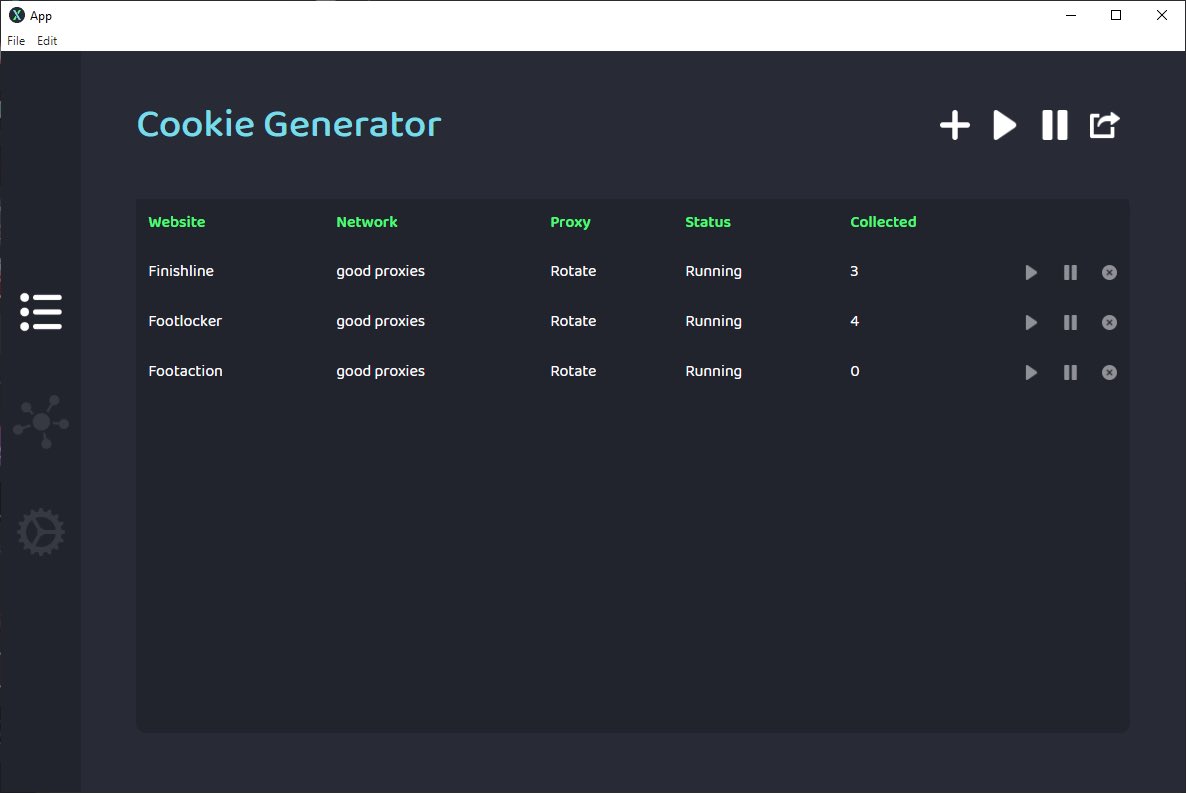This screenshot has height=793, width=1186.
Task: Start the Footlocker task
Action: [x=1031, y=322]
